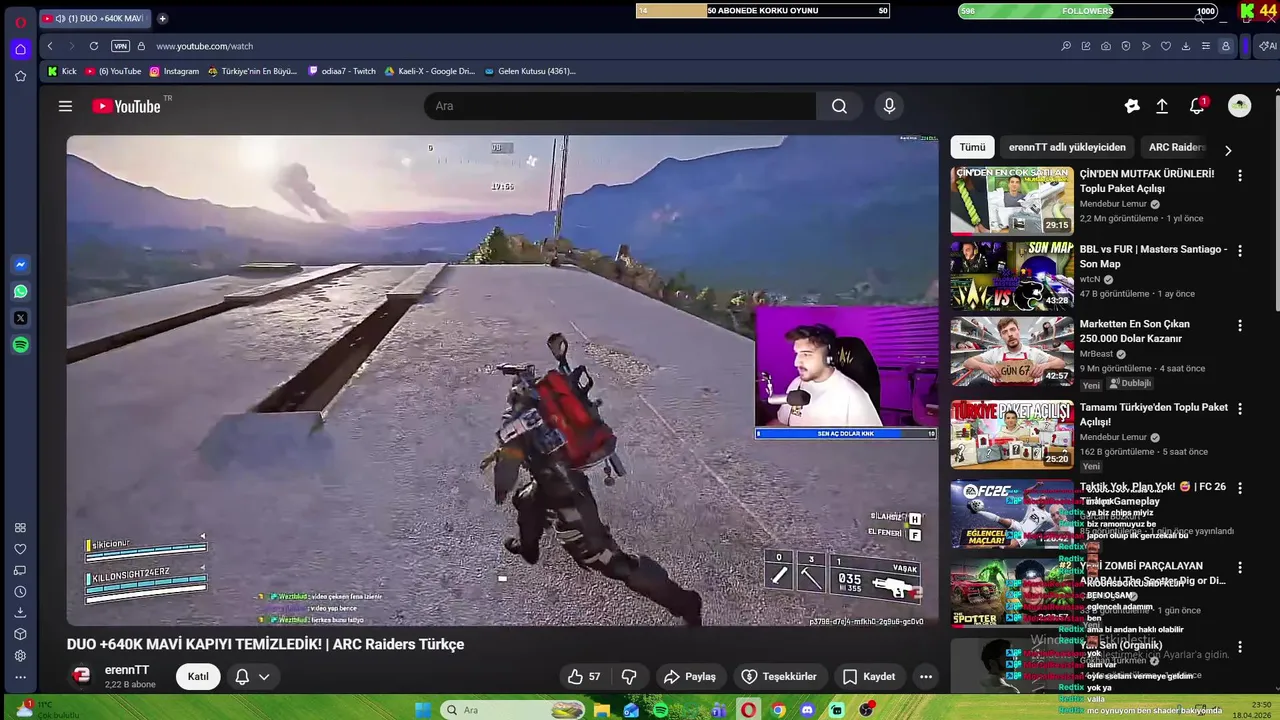Open YouTube notifications bell in header
The image size is (1280, 720).
click(1197, 106)
